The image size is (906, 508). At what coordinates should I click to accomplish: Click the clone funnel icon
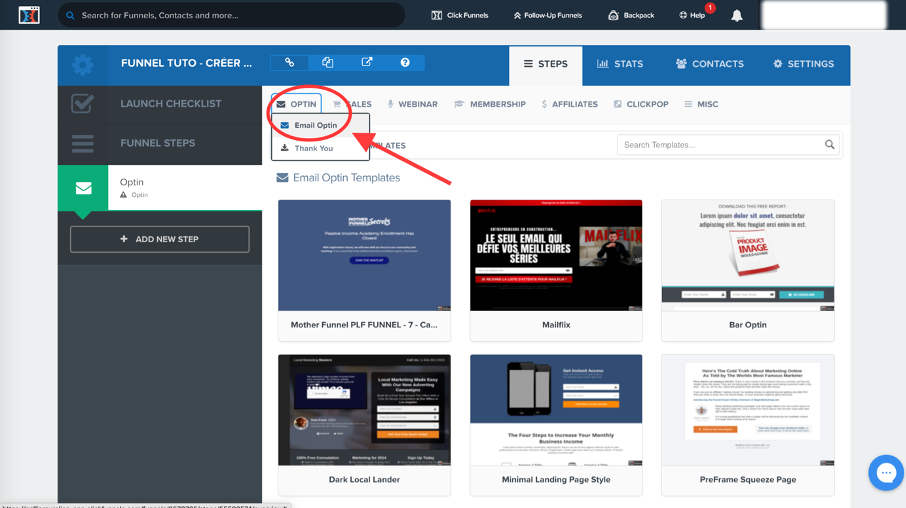328,62
